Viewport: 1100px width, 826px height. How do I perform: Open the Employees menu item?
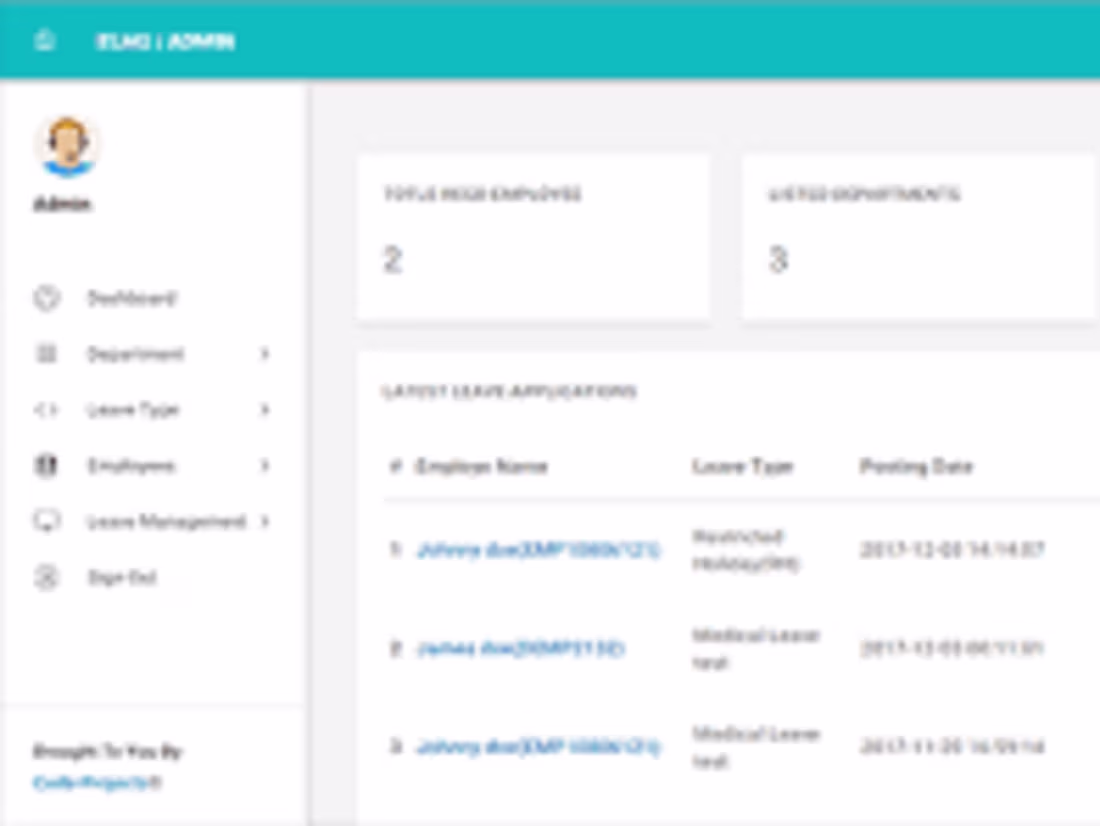point(131,466)
